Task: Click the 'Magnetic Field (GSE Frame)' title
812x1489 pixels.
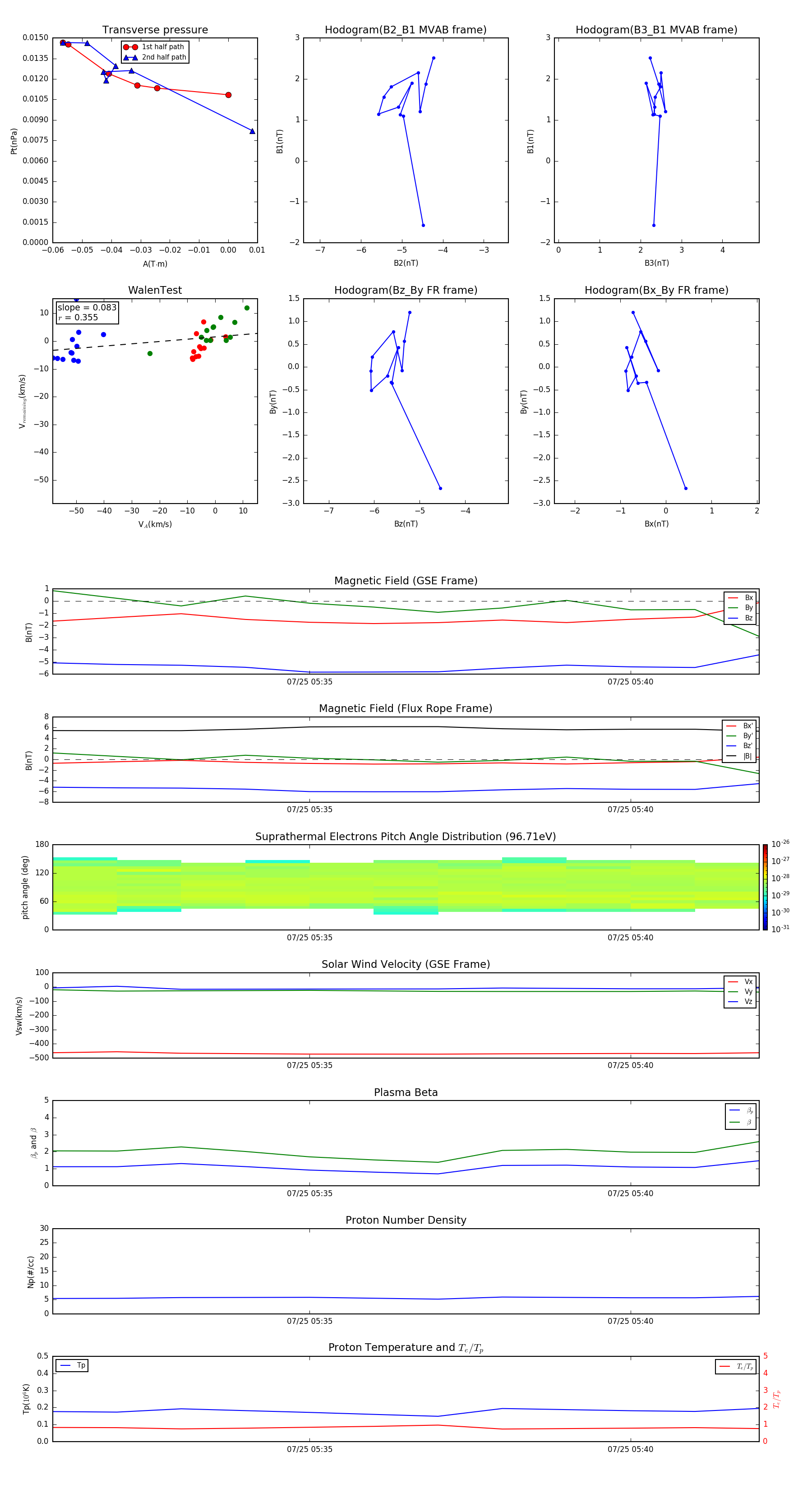Action: (406, 581)
